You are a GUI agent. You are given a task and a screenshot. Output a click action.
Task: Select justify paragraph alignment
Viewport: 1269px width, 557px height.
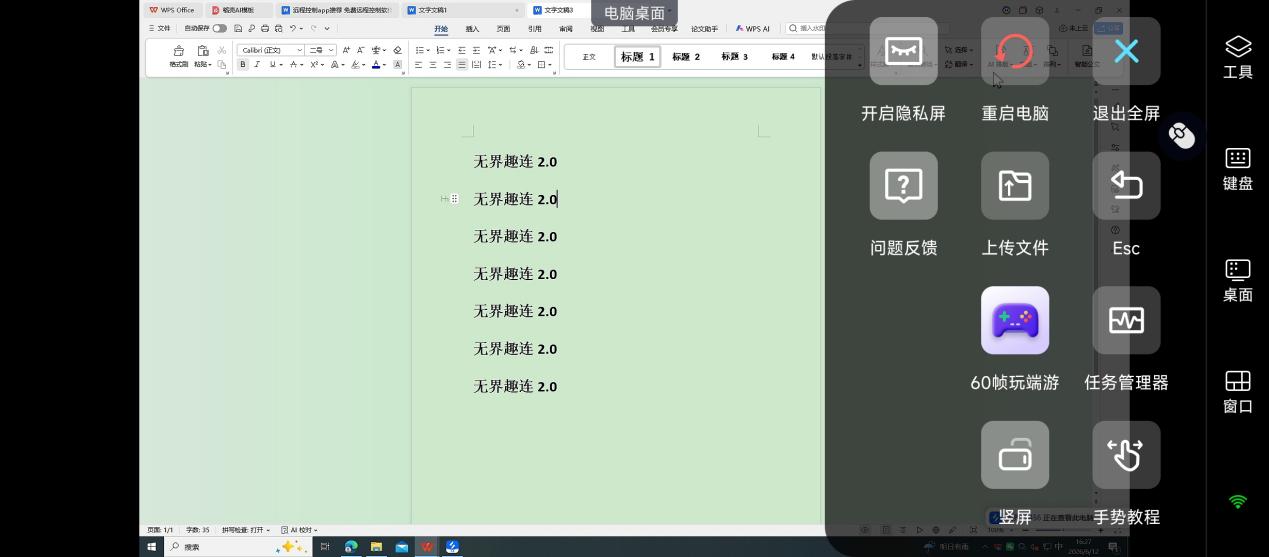point(462,64)
